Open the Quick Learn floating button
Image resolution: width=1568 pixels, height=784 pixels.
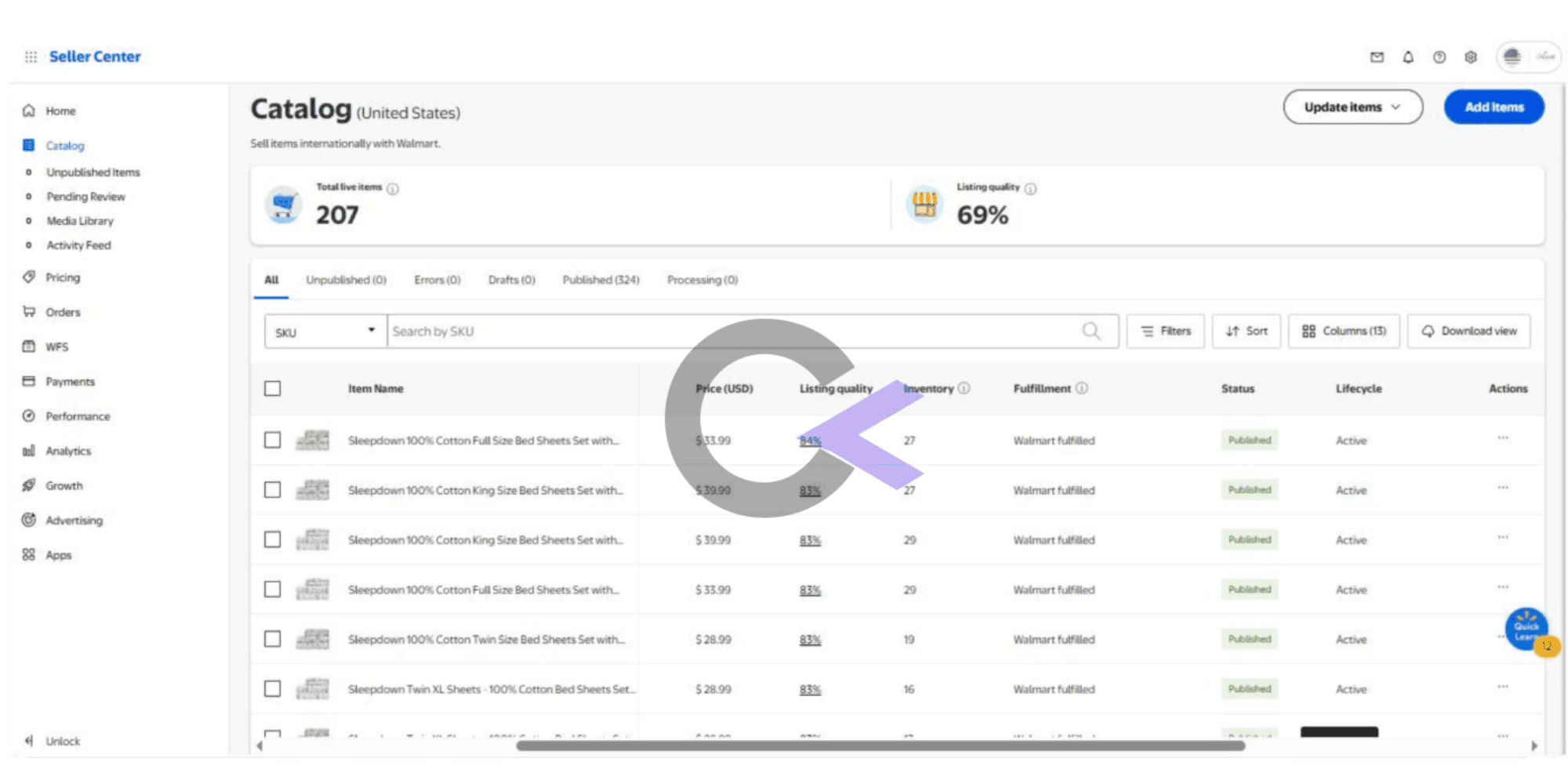pyautogui.click(x=1526, y=629)
